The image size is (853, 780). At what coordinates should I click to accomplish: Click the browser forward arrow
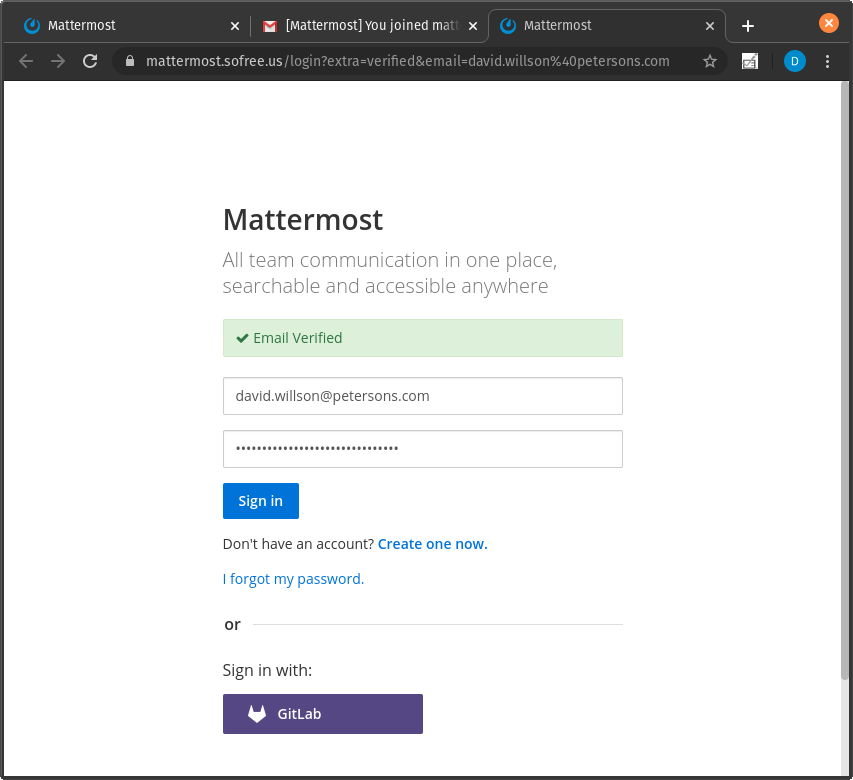tap(58, 61)
